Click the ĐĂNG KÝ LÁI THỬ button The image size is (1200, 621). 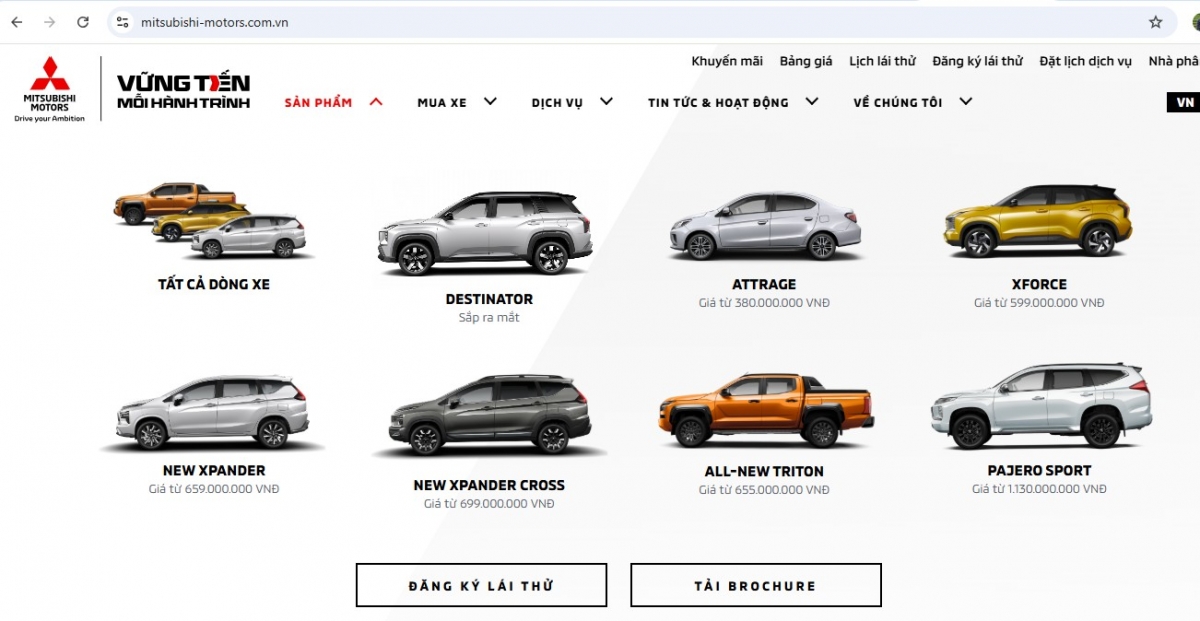[481, 585]
